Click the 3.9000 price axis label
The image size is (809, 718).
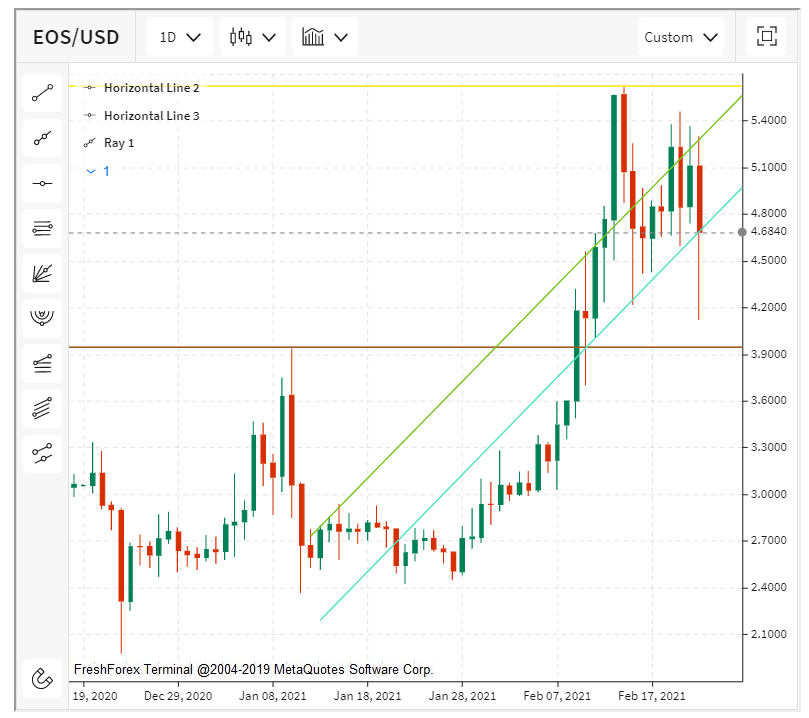click(x=768, y=354)
